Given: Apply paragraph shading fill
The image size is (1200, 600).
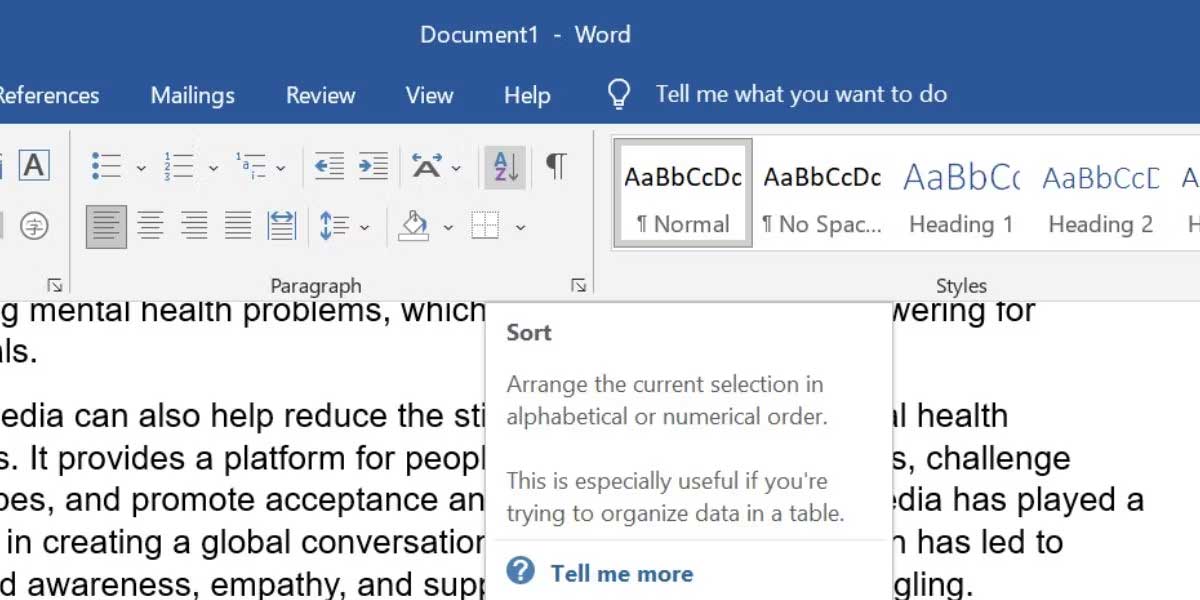Looking at the screenshot, I should tap(414, 226).
